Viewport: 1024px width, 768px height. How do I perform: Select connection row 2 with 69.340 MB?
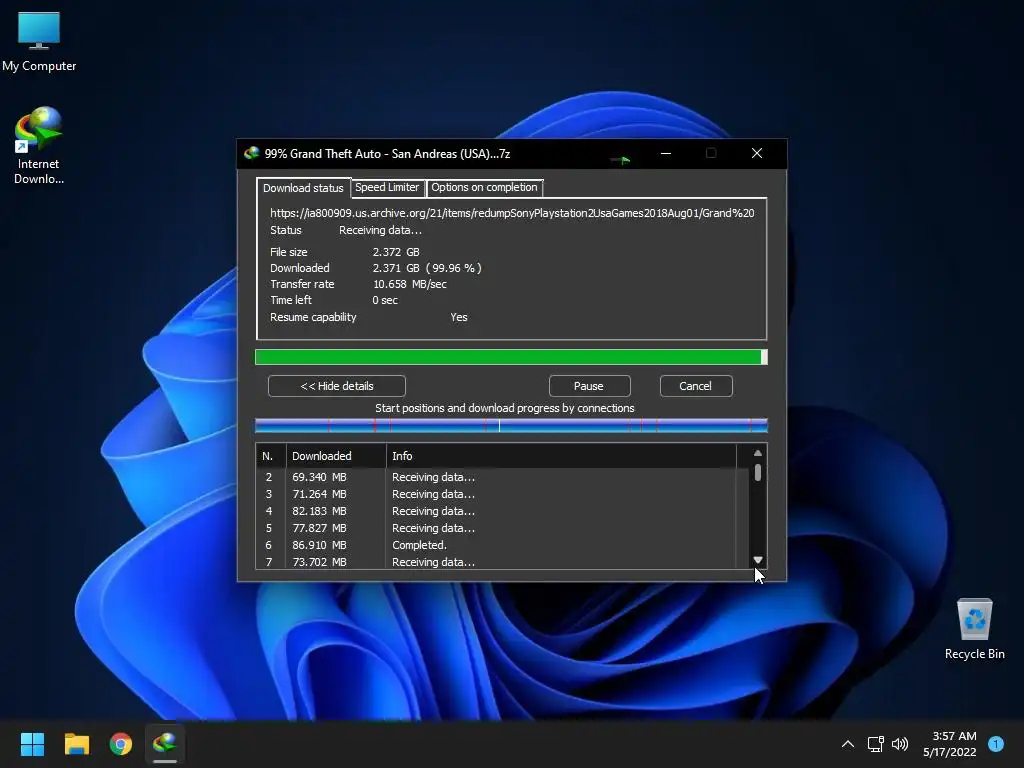[502, 477]
